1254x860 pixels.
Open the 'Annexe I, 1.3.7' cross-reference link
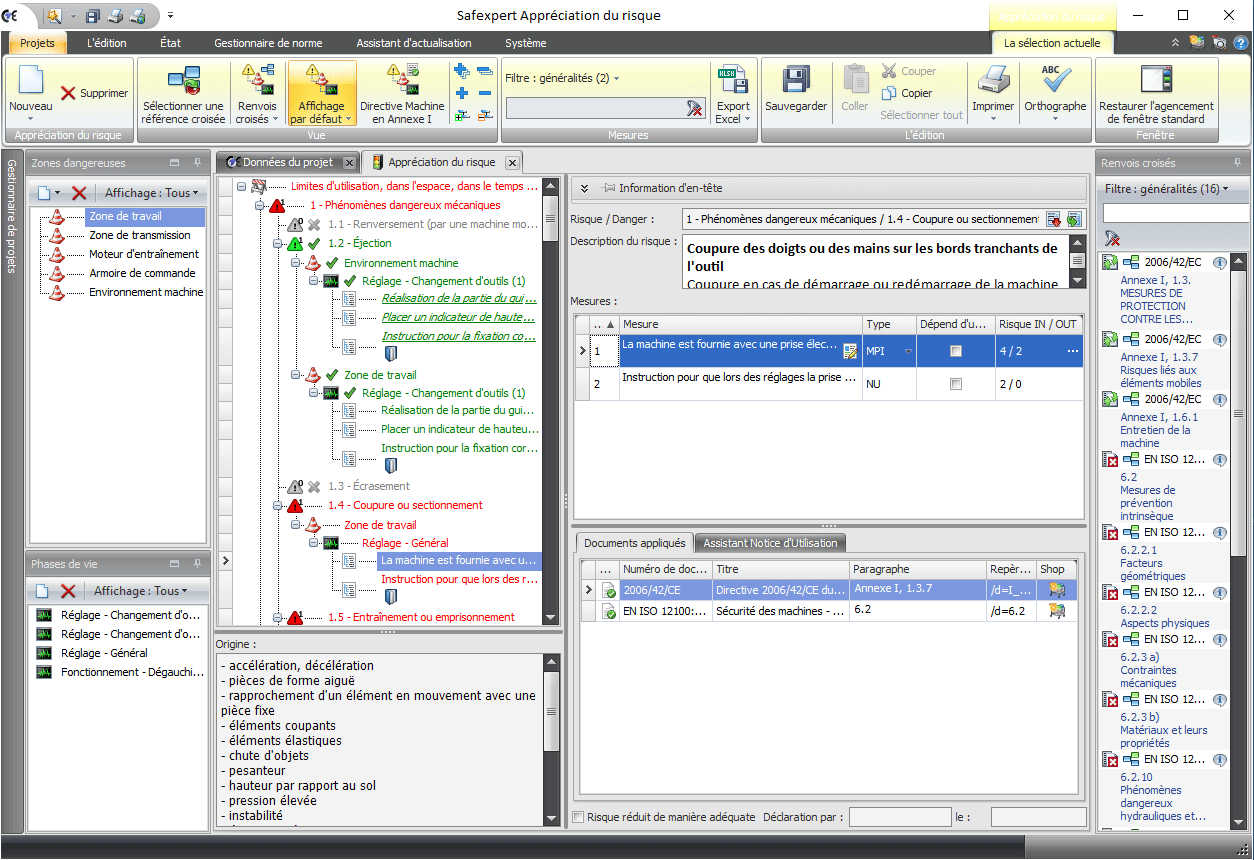click(x=1158, y=357)
